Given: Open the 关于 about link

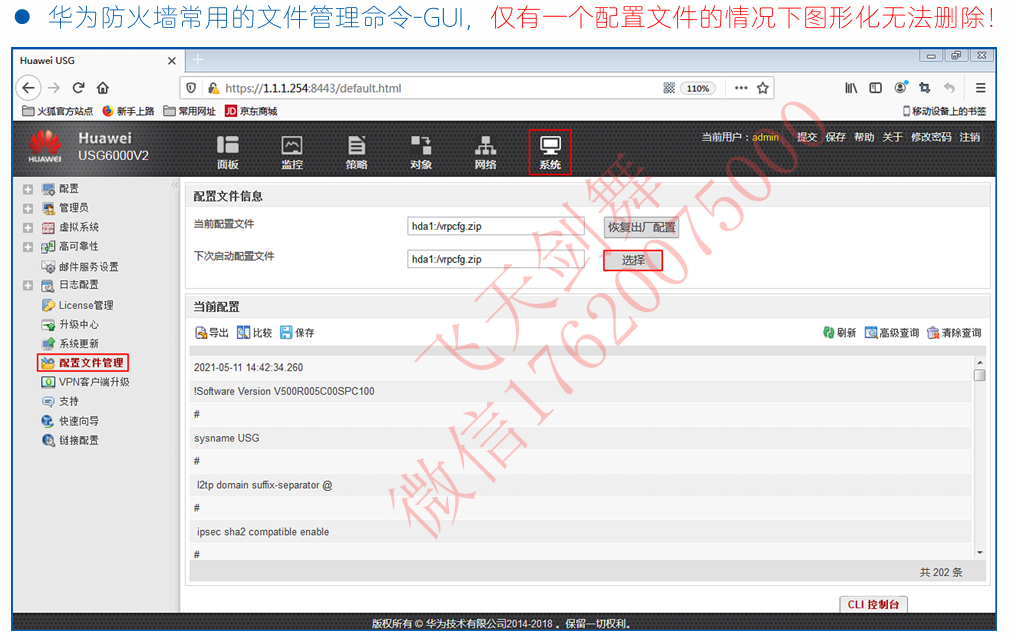Looking at the screenshot, I should [x=892, y=137].
